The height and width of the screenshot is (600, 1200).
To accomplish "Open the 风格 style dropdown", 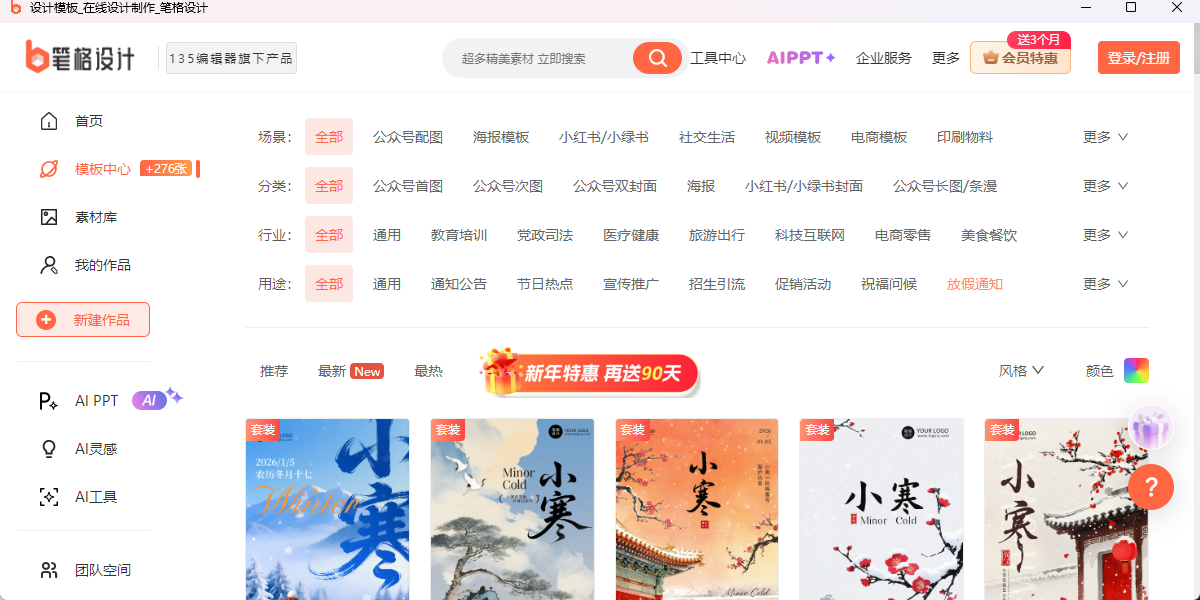I will (x=1021, y=371).
